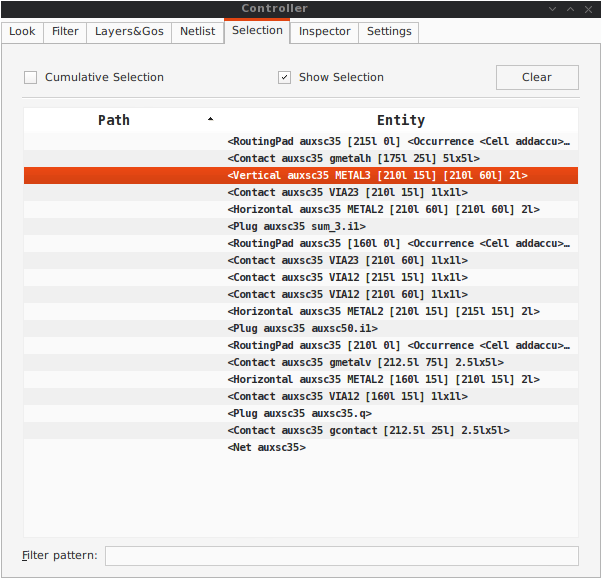Select RoutingPad auxsc35 [210l 0l] row

301,345
